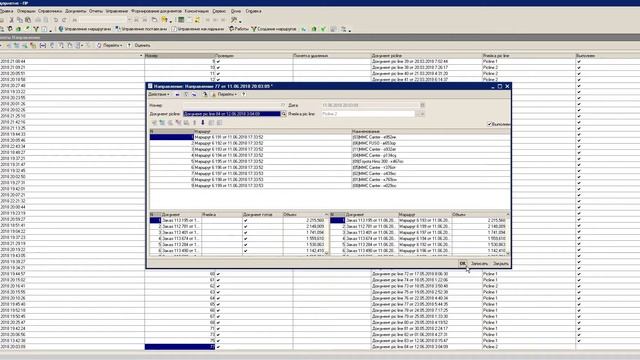640x360 pixels.
Task: Toggle Документ готов for Заказ 113 401 row
Action: click(245, 233)
